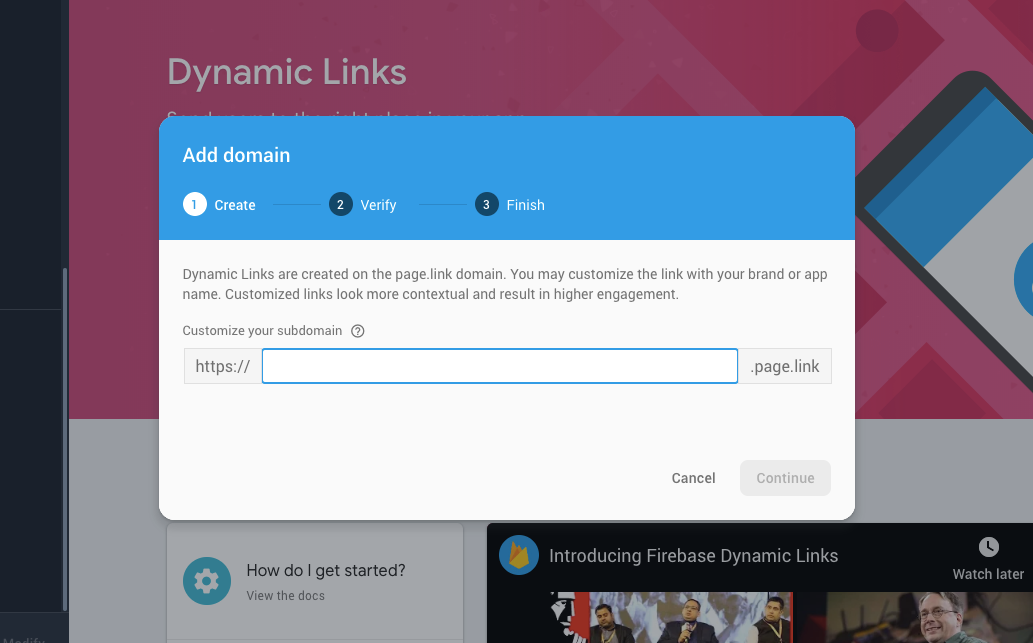Click the Verify step label

pyautogui.click(x=378, y=205)
